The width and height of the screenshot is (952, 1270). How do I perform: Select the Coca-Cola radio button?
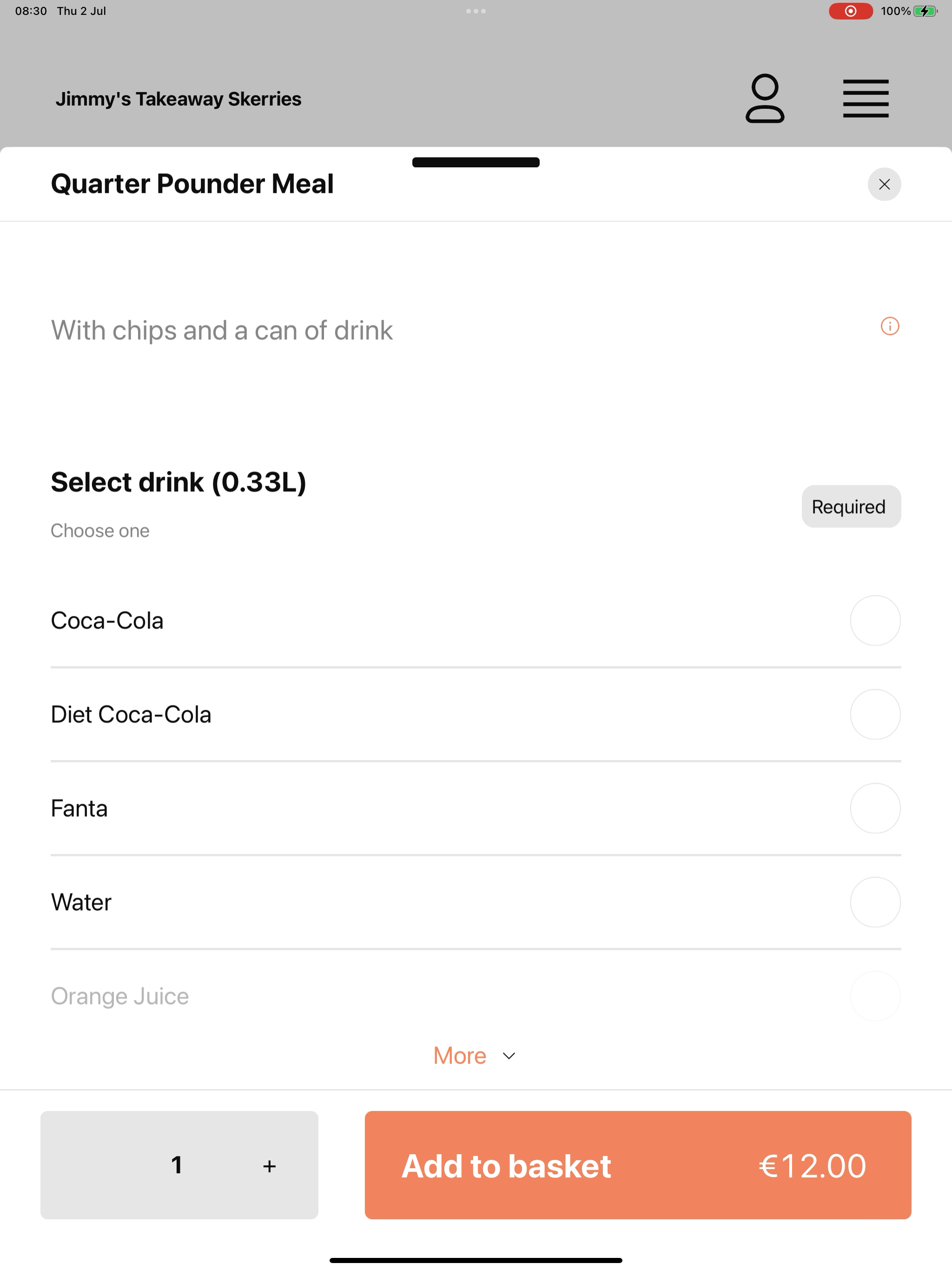[x=875, y=621]
